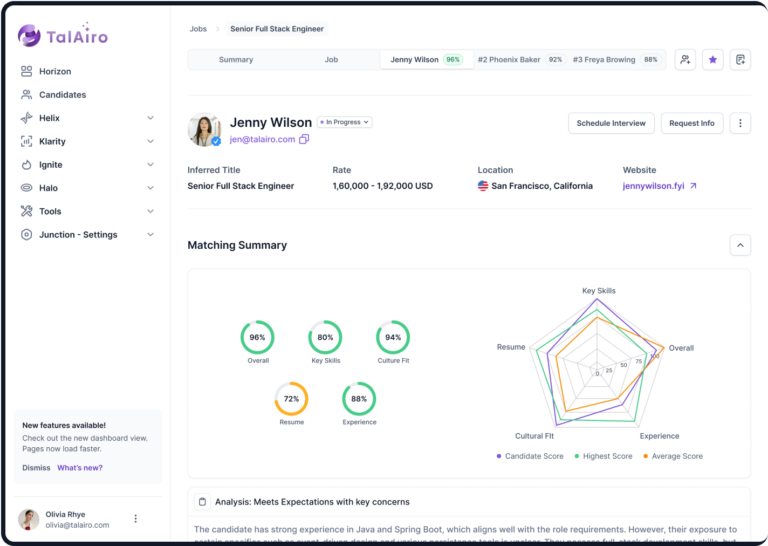Click the 94% Culture Fit score ring
The image size is (768, 546).
393,337
